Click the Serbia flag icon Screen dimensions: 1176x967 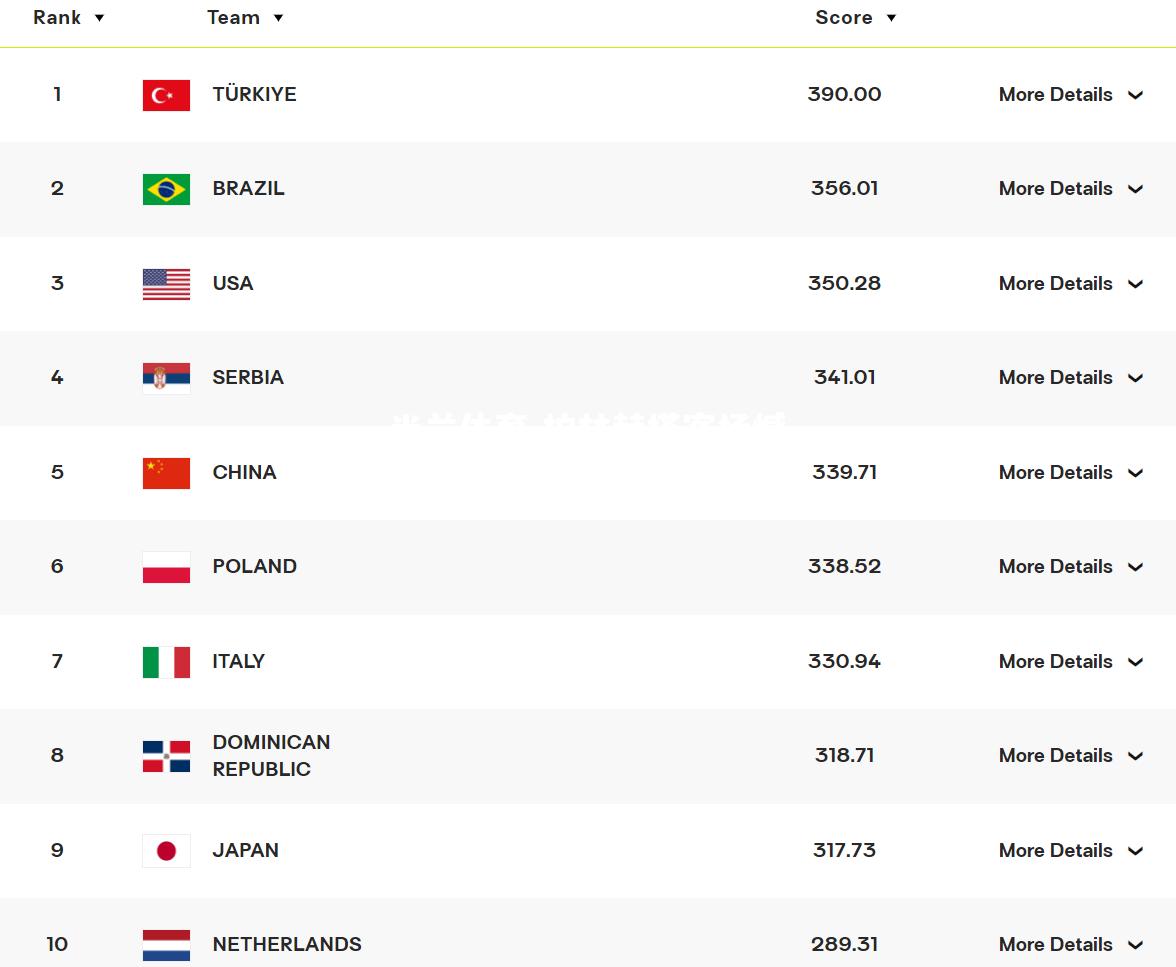point(166,378)
